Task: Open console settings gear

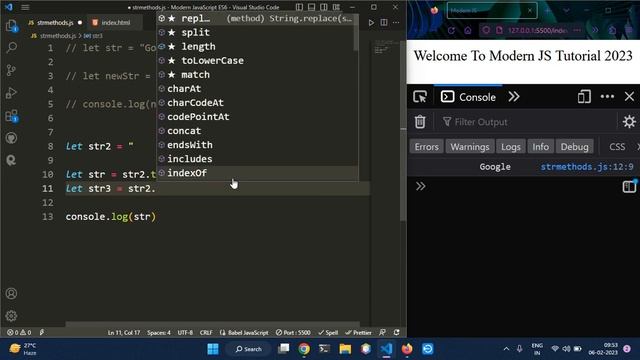Action: tap(629, 122)
